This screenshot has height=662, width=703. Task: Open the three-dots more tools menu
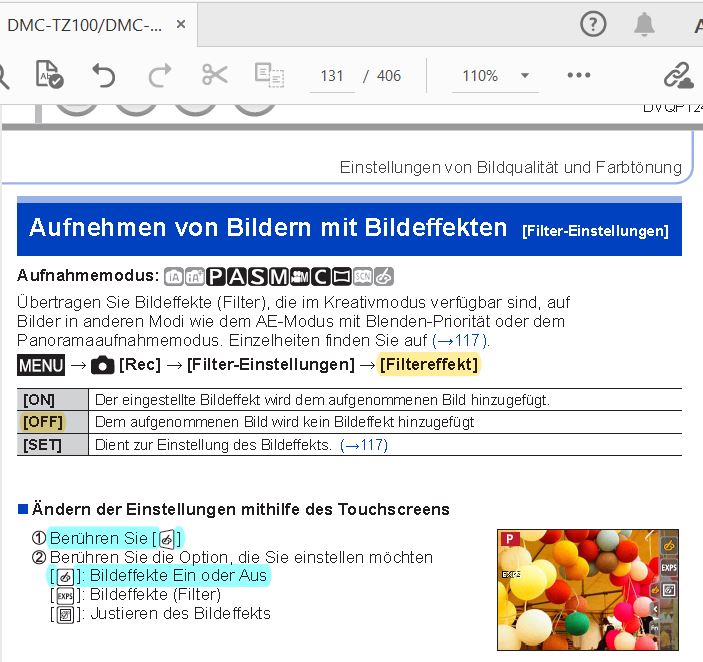[x=579, y=75]
